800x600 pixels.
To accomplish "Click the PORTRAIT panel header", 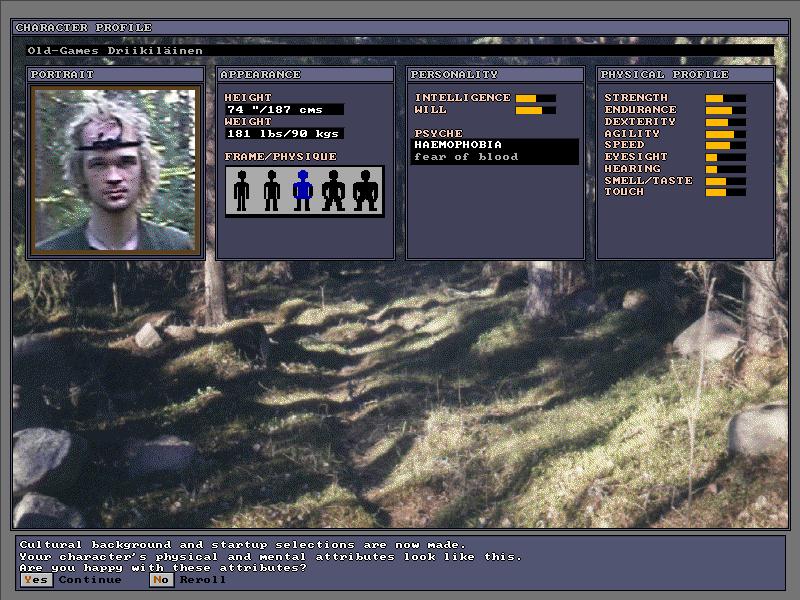I will [x=116, y=74].
